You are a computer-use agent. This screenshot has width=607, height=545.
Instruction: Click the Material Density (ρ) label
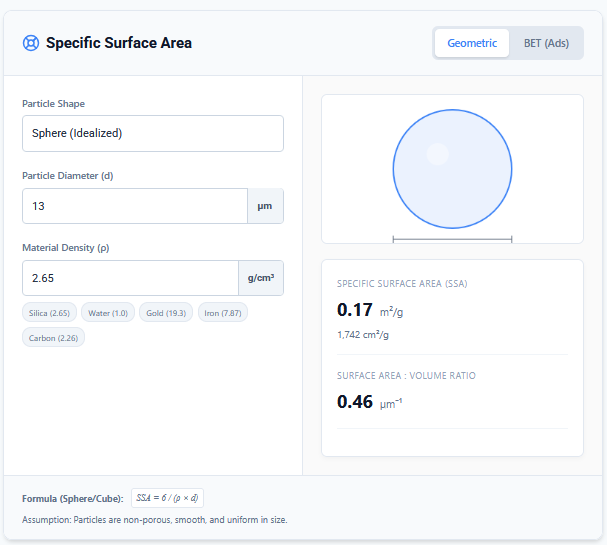pyautogui.click(x=66, y=248)
